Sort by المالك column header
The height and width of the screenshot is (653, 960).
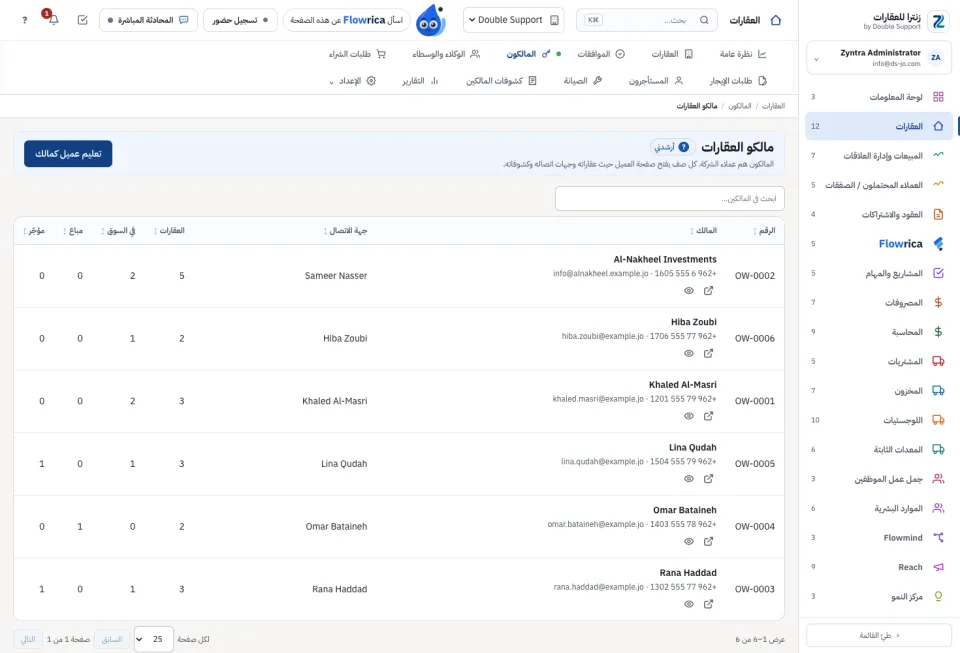pos(703,231)
